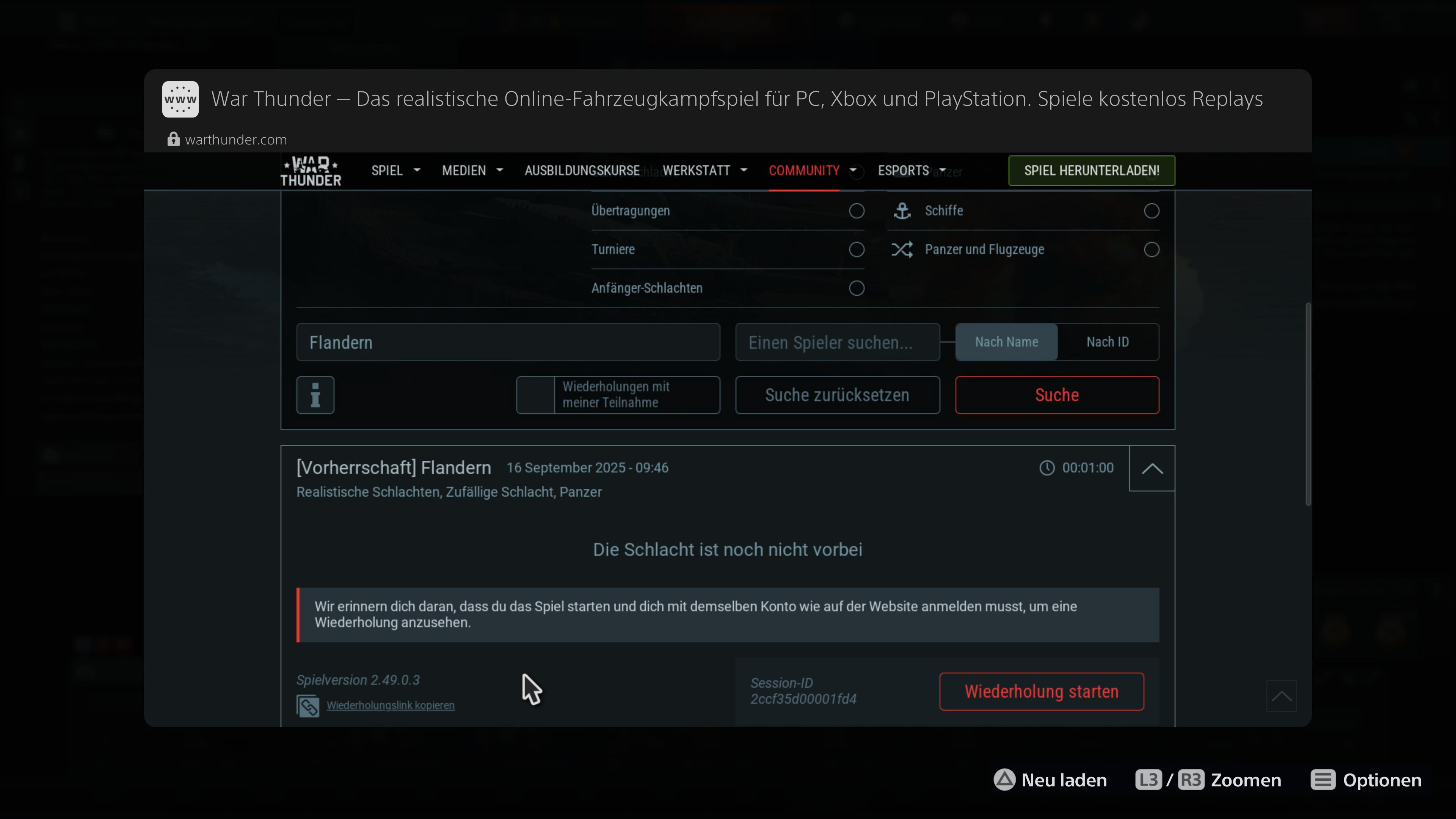The height and width of the screenshot is (819, 1456).
Task: Collapse the Flandern replay entry
Action: 1152,469
